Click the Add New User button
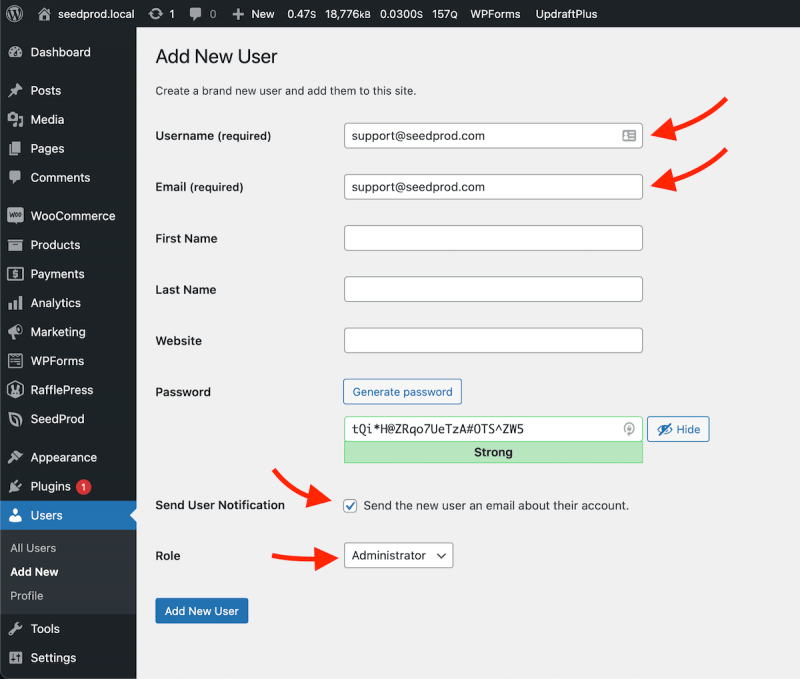The width and height of the screenshot is (800, 679). pos(201,610)
